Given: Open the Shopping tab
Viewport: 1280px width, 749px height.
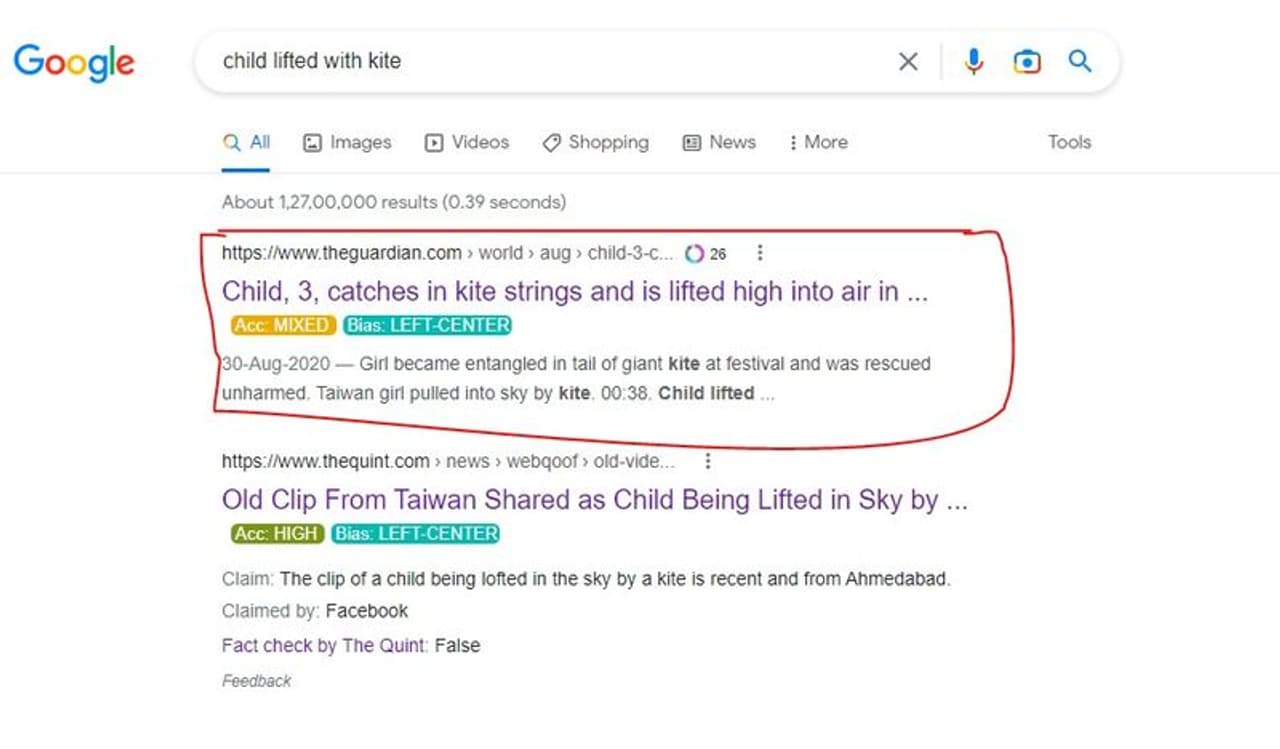Looking at the screenshot, I should [x=596, y=142].
